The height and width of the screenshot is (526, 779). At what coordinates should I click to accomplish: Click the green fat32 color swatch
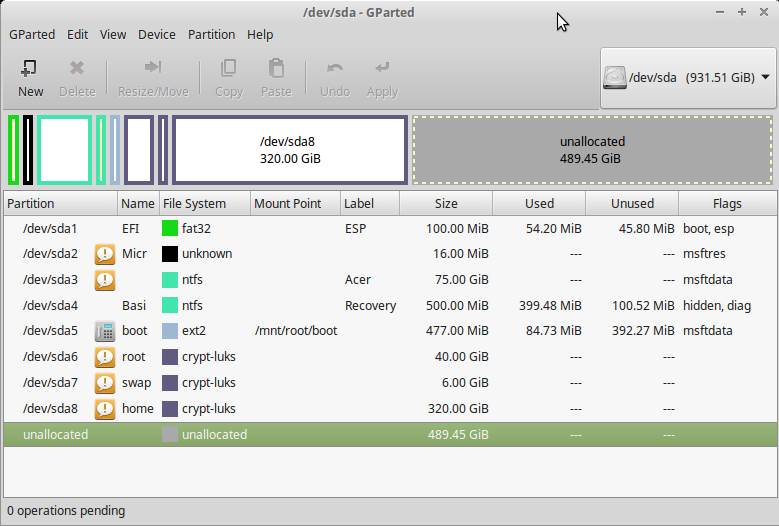pyautogui.click(x=170, y=228)
